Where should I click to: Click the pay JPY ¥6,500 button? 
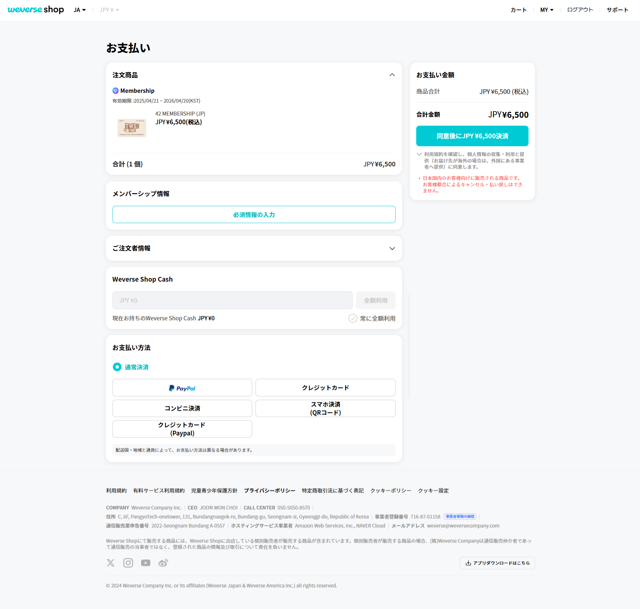pyautogui.click(x=472, y=136)
